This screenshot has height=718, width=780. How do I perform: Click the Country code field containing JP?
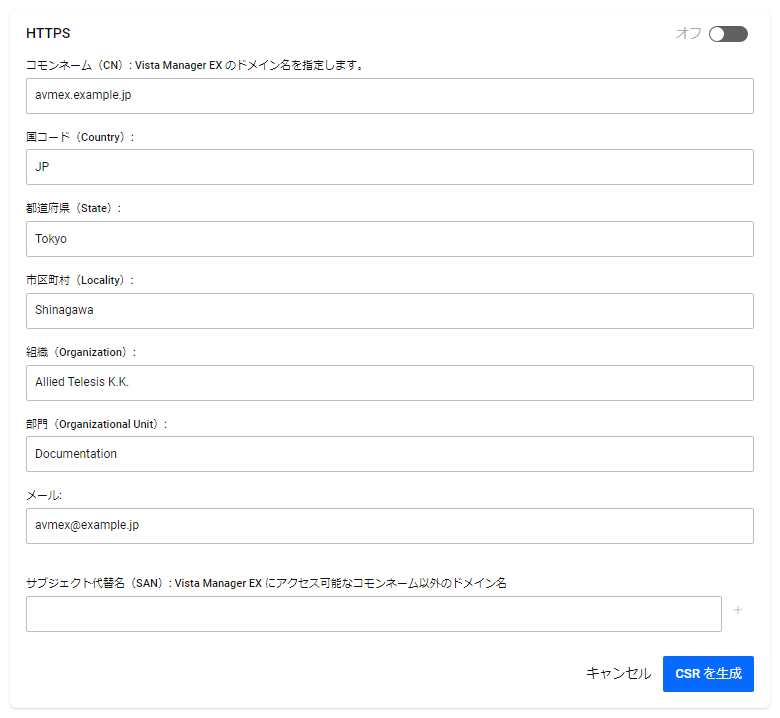coord(389,167)
